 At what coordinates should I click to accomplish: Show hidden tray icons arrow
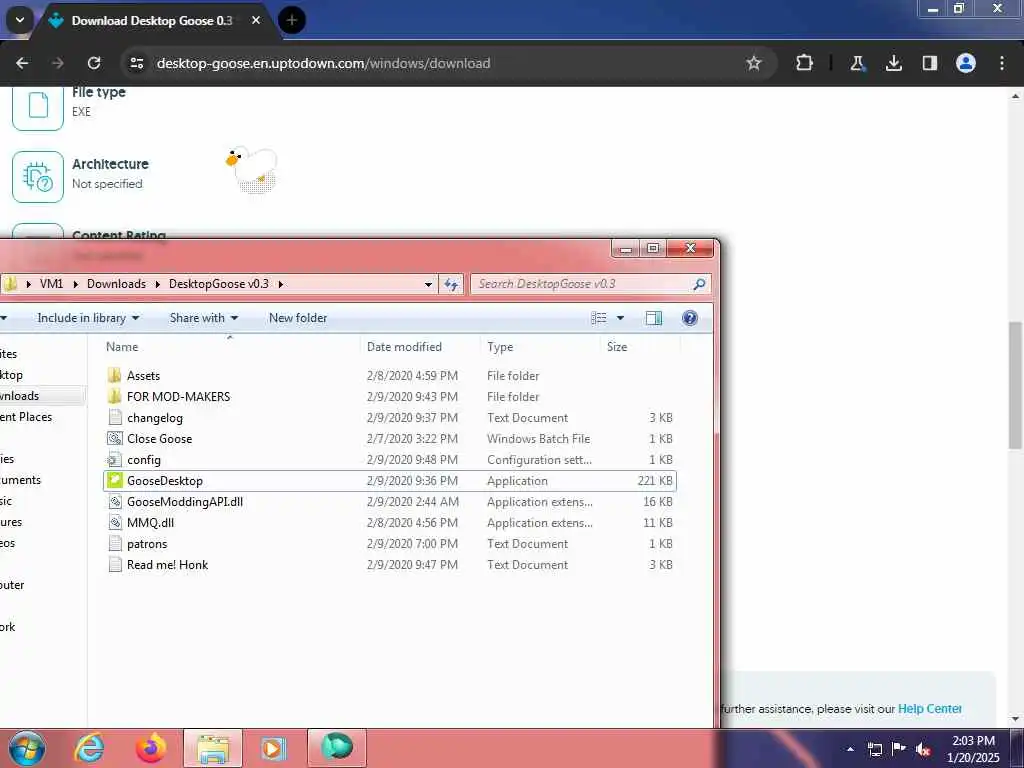coord(850,749)
